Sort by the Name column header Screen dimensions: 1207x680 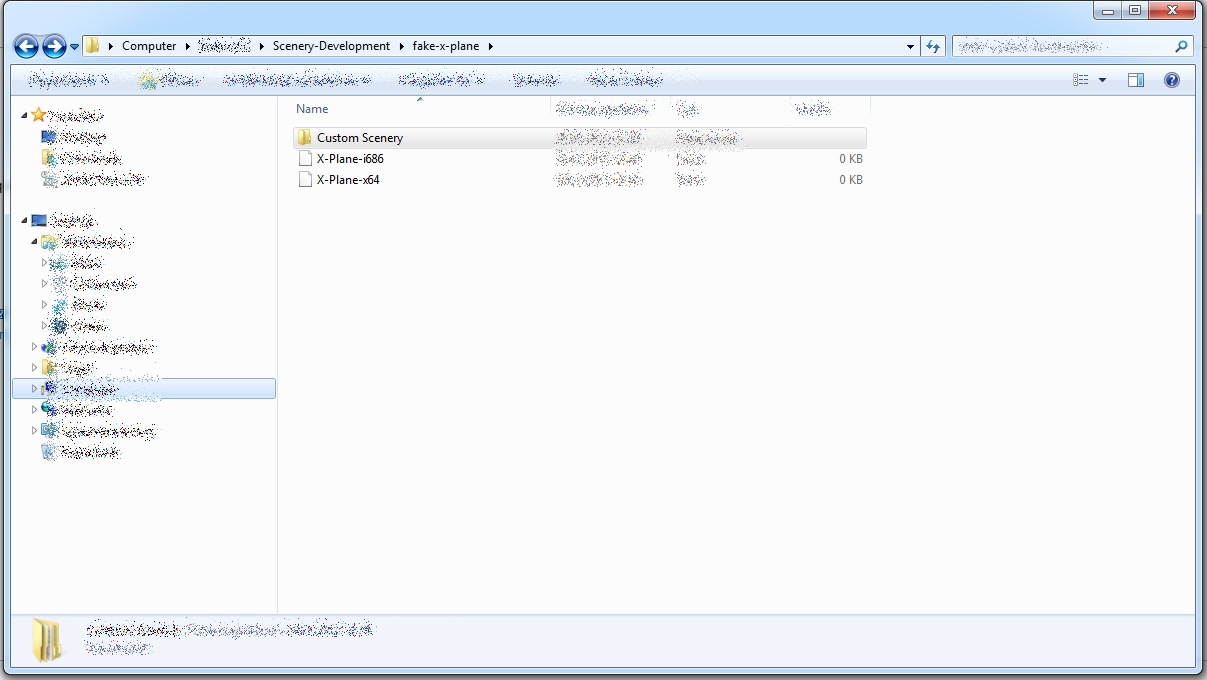312,109
